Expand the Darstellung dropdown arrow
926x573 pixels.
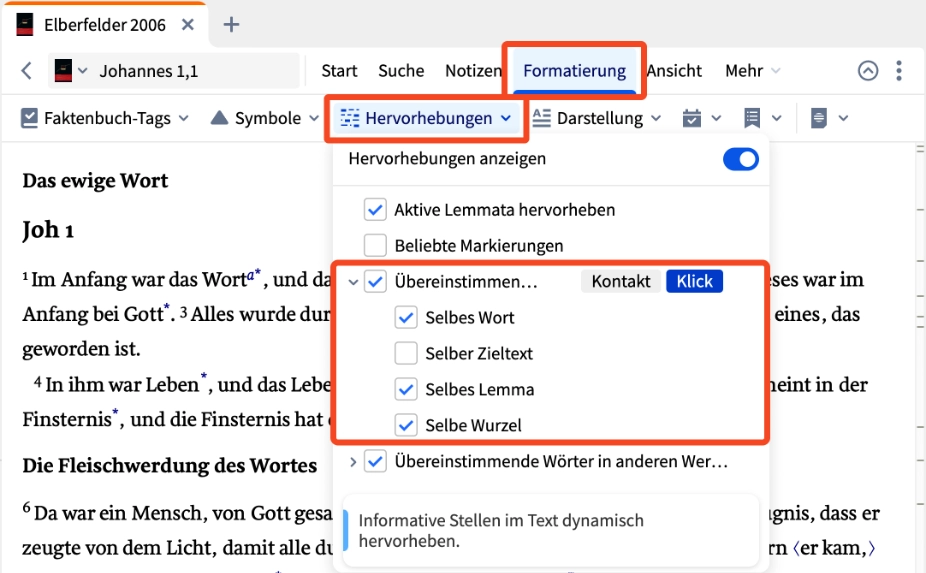point(656,118)
